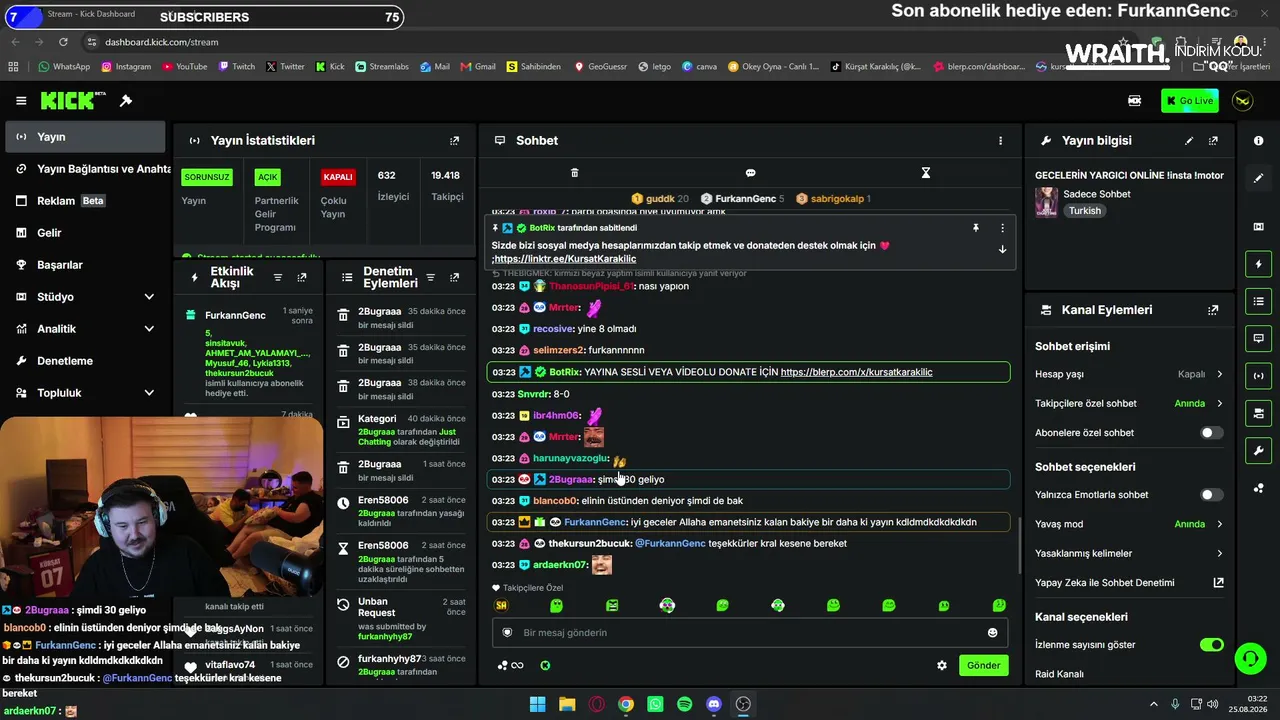Image resolution: width=1280 pixels, height=720 pixels.
Task: Open Discord from the taskbar
Action: (x=713, y=704)
